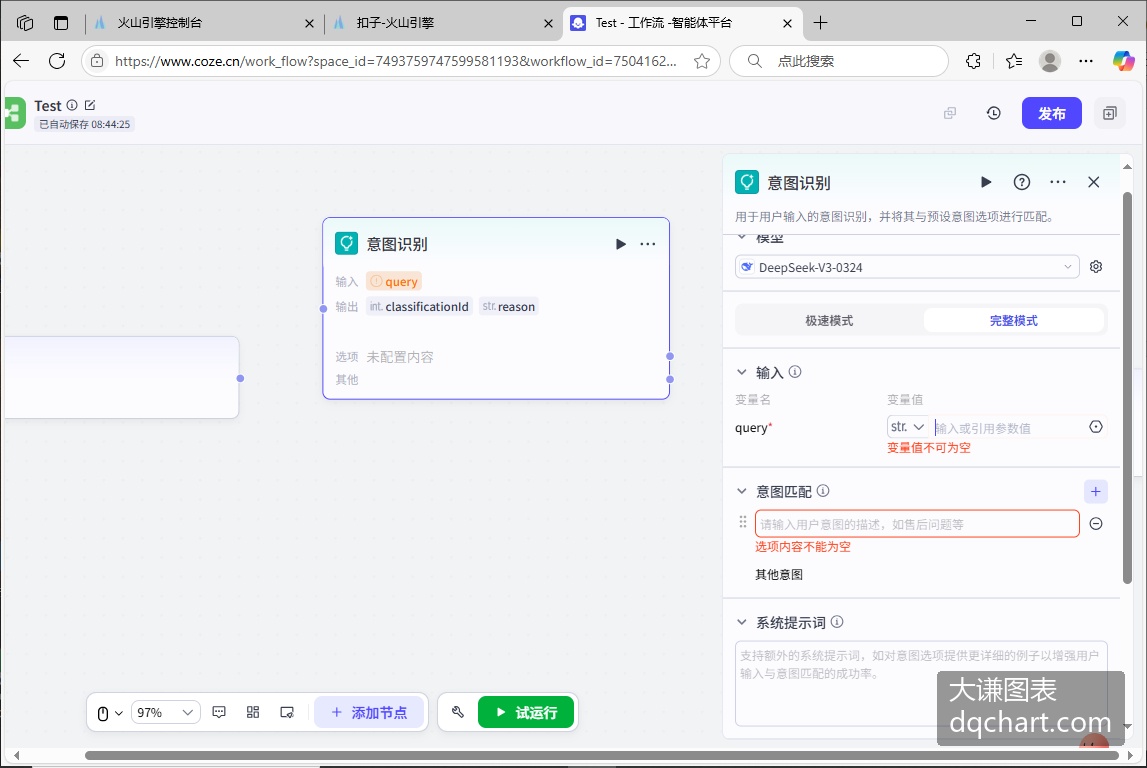
Task: Toggle minimap on canvas toolbar
Action: (287, 712)
